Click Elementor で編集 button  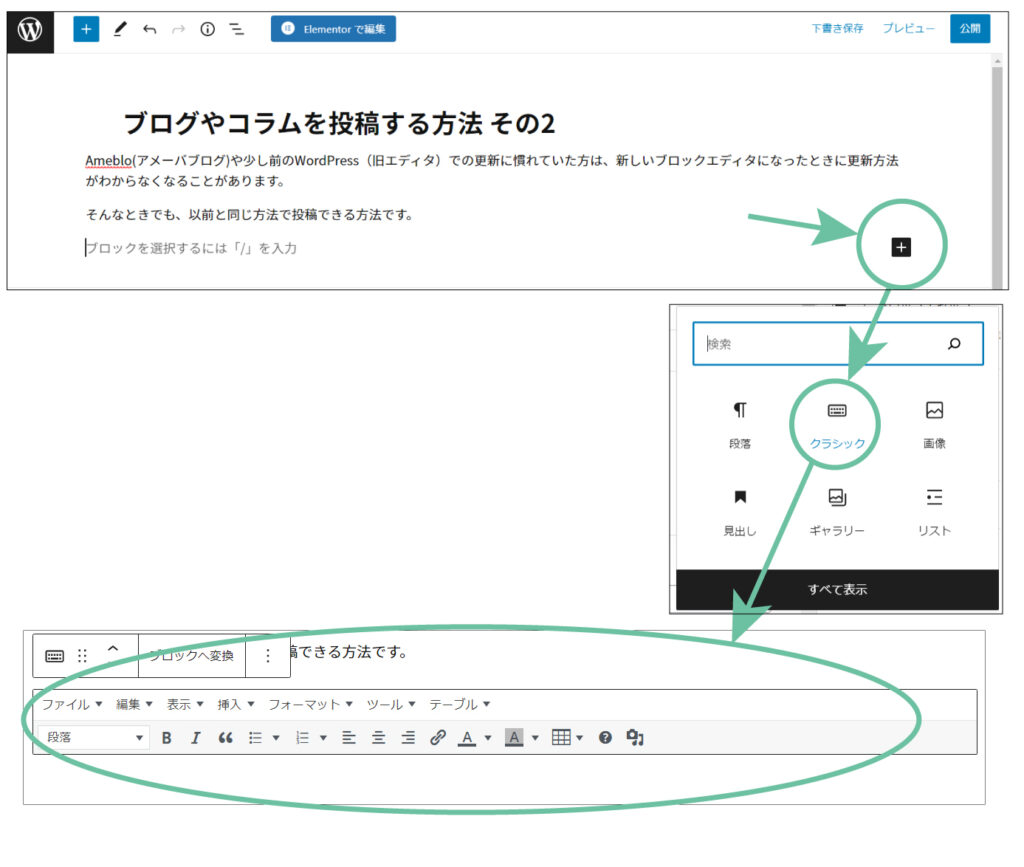(333, 29)
